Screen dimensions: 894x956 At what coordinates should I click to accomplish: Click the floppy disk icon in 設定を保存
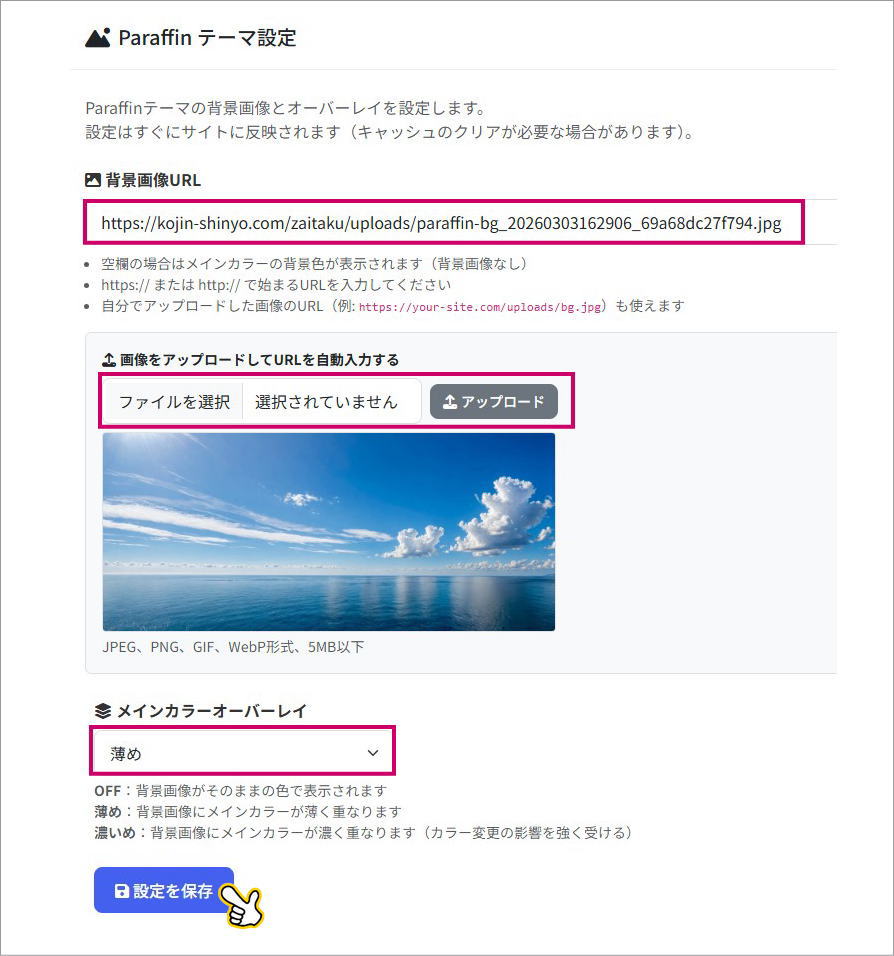pos(121,891)
